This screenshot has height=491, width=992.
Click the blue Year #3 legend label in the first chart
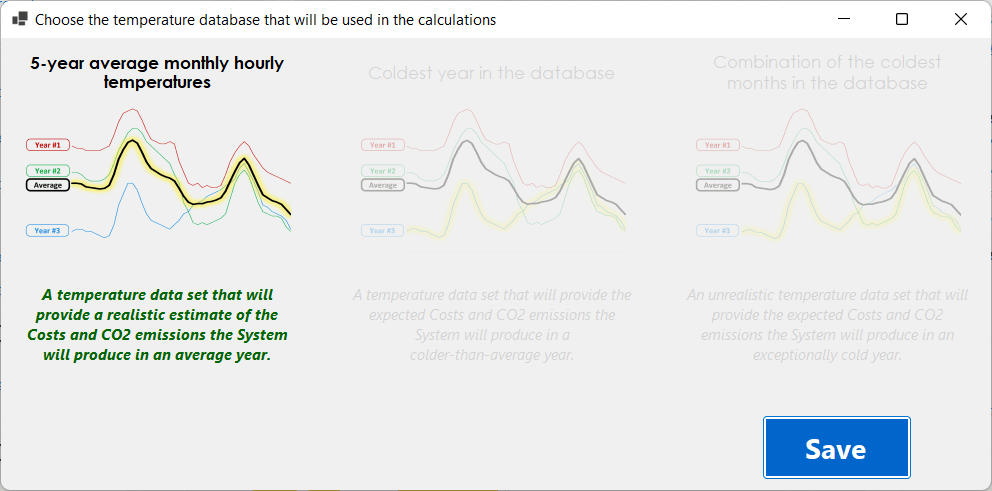point(48,231)
